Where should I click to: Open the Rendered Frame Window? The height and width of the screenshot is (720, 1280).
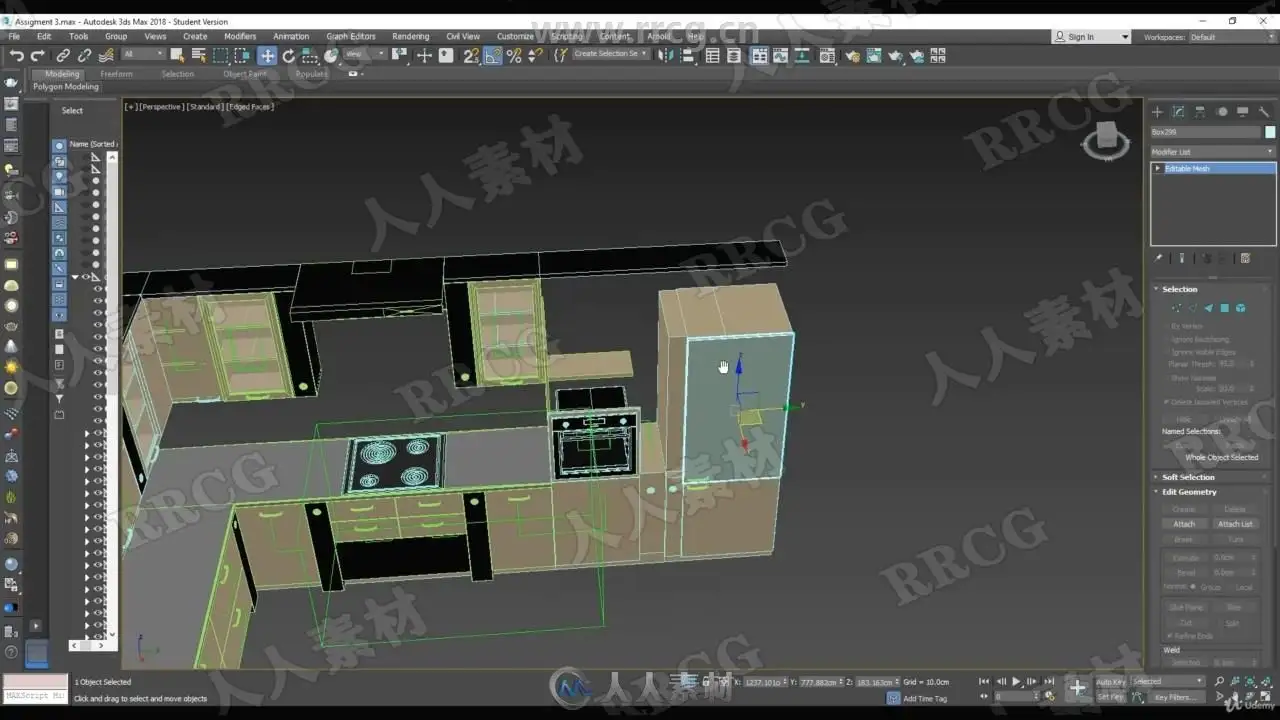874,56
